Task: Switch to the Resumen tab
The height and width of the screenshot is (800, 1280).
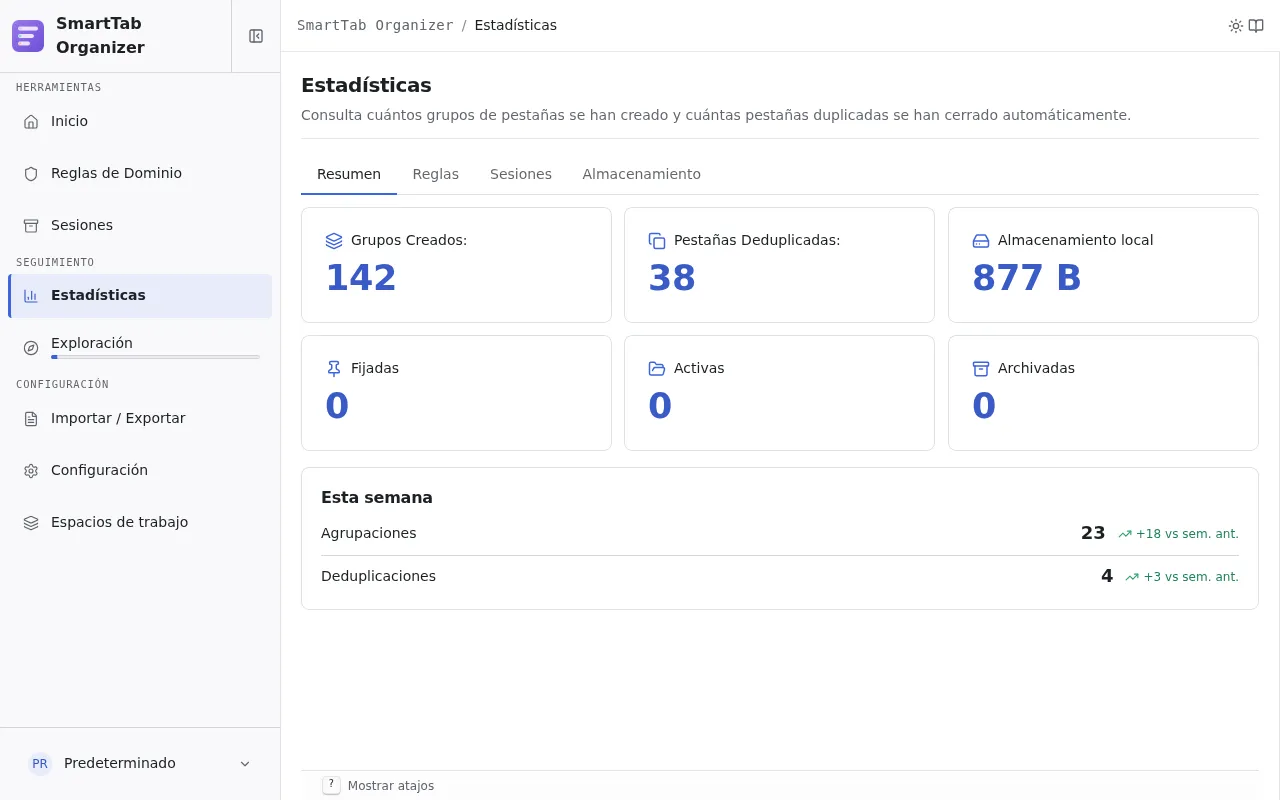Action: coord(349,174)
